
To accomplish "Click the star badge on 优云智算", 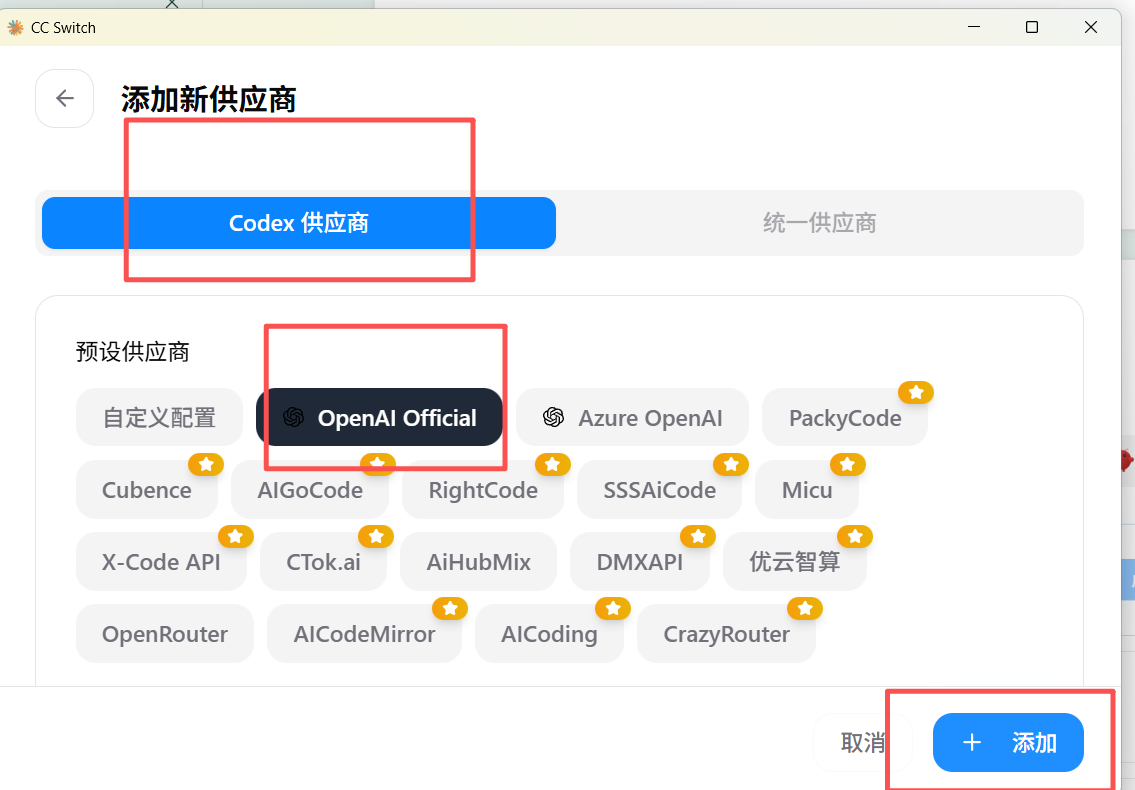I will 855,537.
